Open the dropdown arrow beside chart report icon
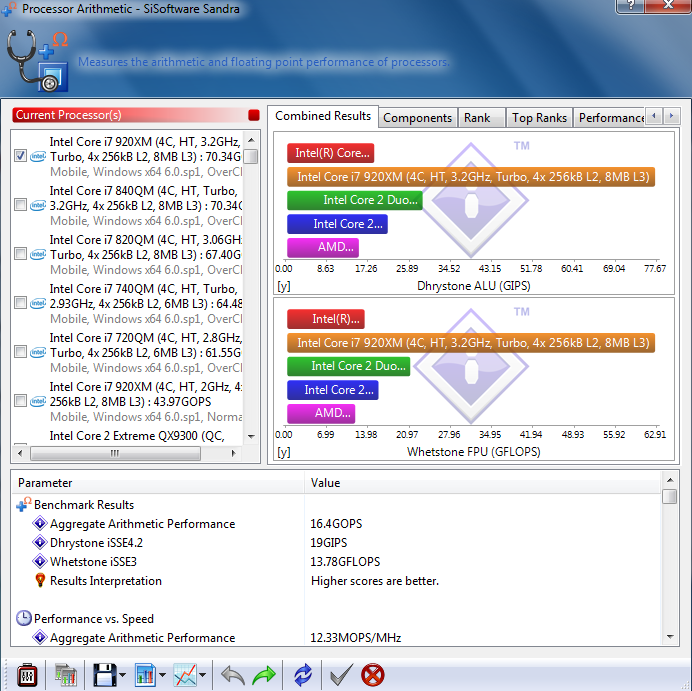Viewport: 692px width, 691px height. click(162, 675)
